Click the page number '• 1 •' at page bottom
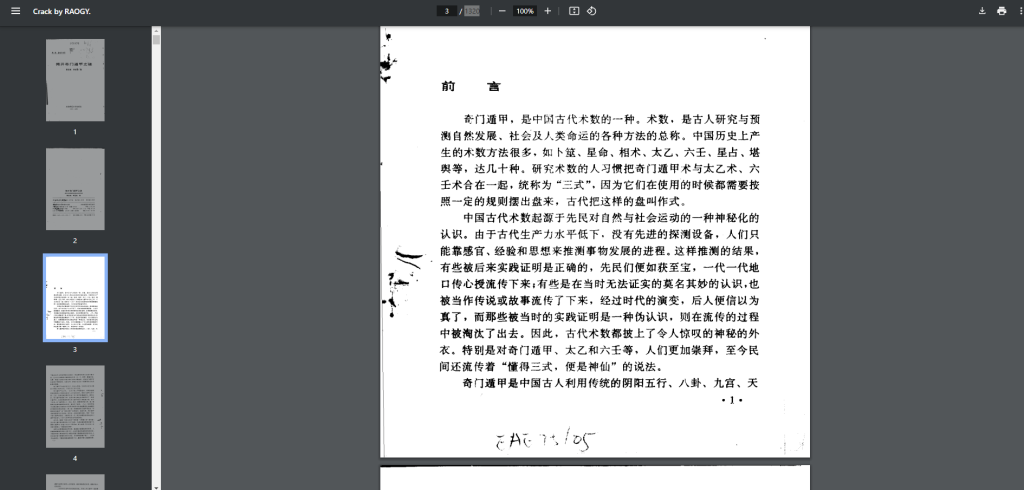Image resolution: width=1024 pixels, height=490 pixels. [732, 400]
